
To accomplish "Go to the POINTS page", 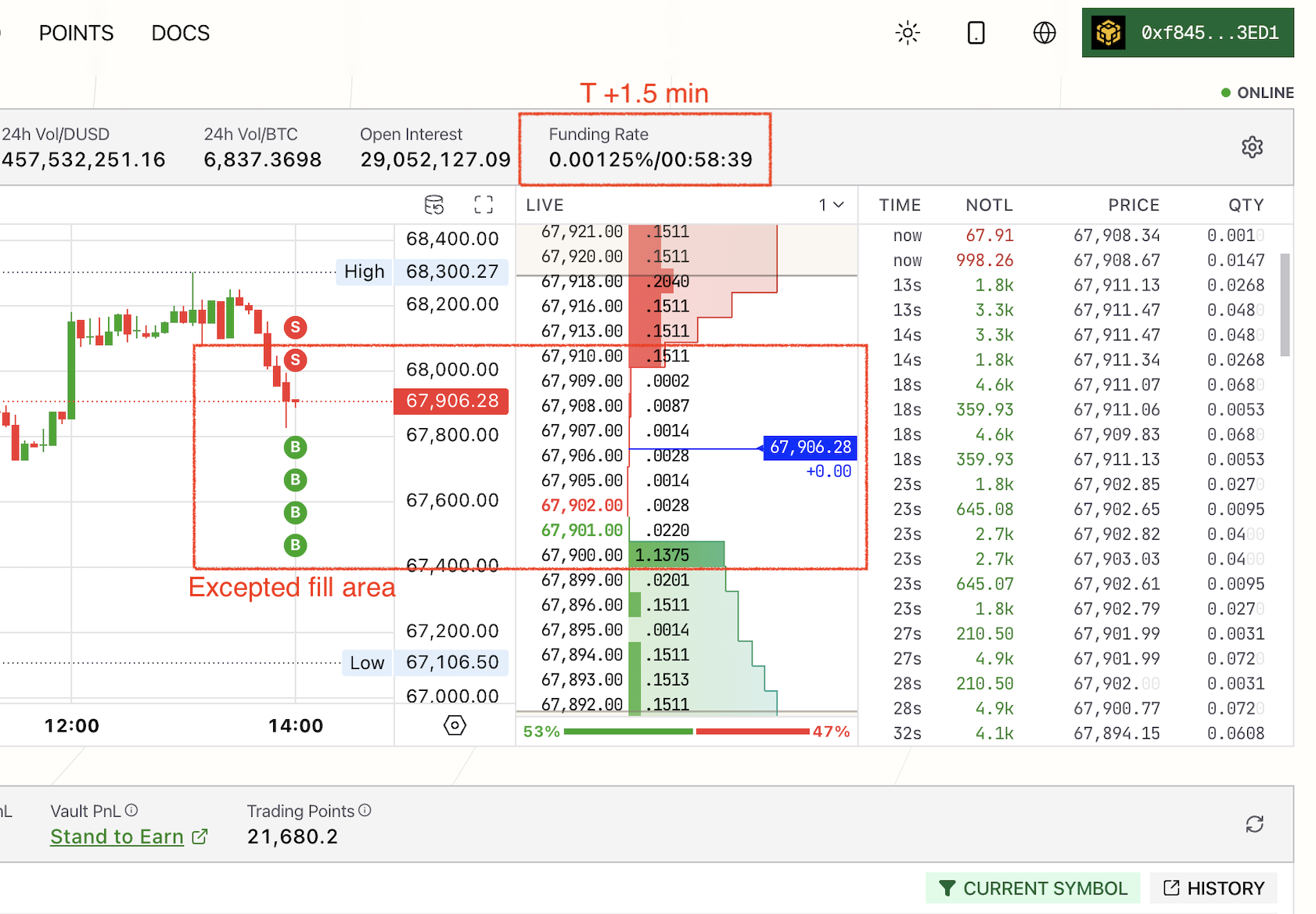I will 76,33.
